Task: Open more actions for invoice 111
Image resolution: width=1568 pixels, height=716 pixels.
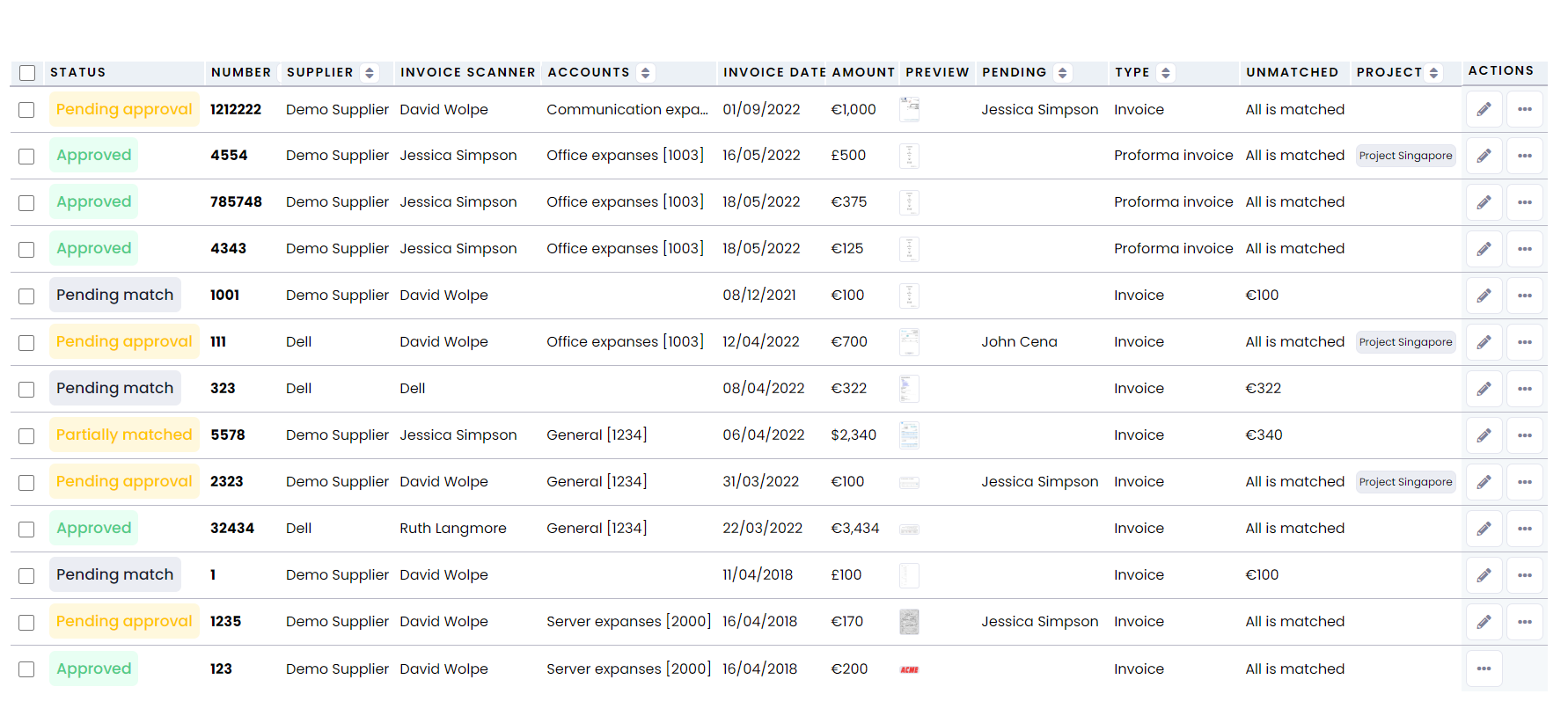Action: coord(1525,342)
